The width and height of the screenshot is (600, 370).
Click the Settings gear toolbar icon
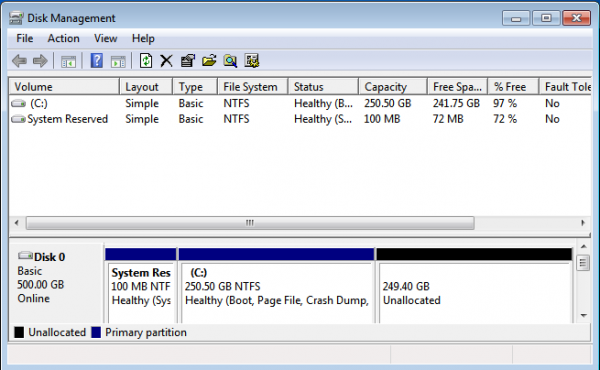tap(252, 61)
